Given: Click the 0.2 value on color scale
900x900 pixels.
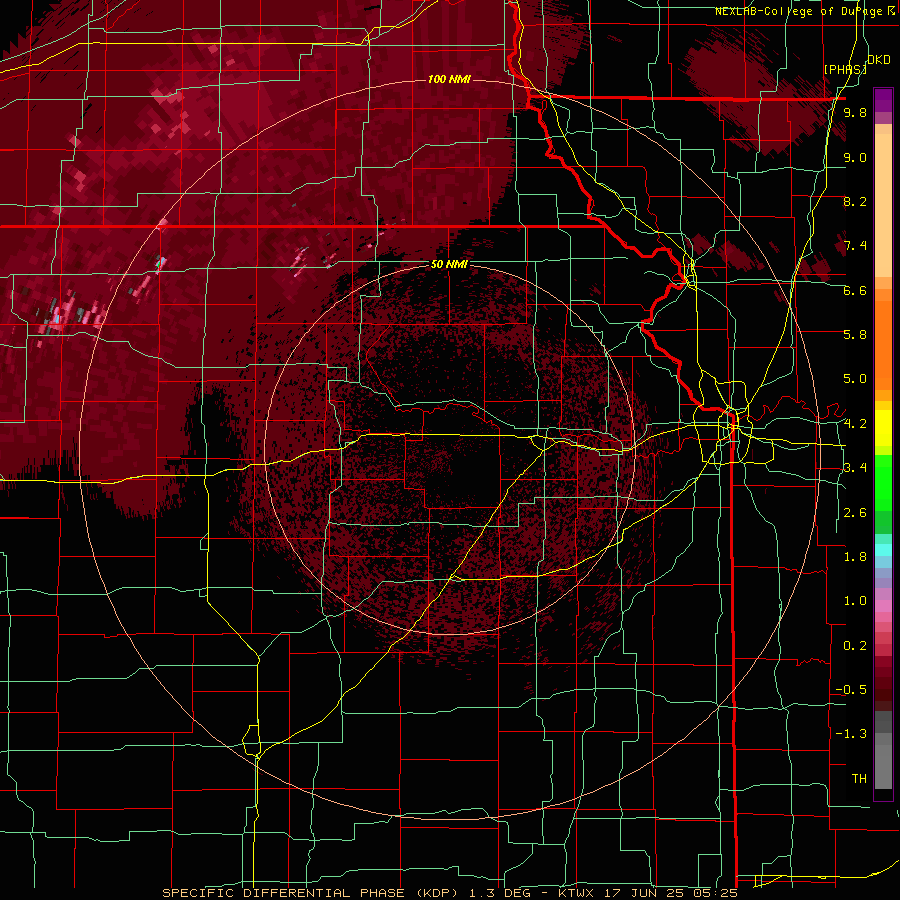Looking at the screenshot, I should point(855,646).
